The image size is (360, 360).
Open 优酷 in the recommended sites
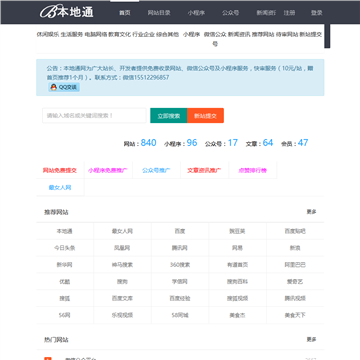pos(65,282)
